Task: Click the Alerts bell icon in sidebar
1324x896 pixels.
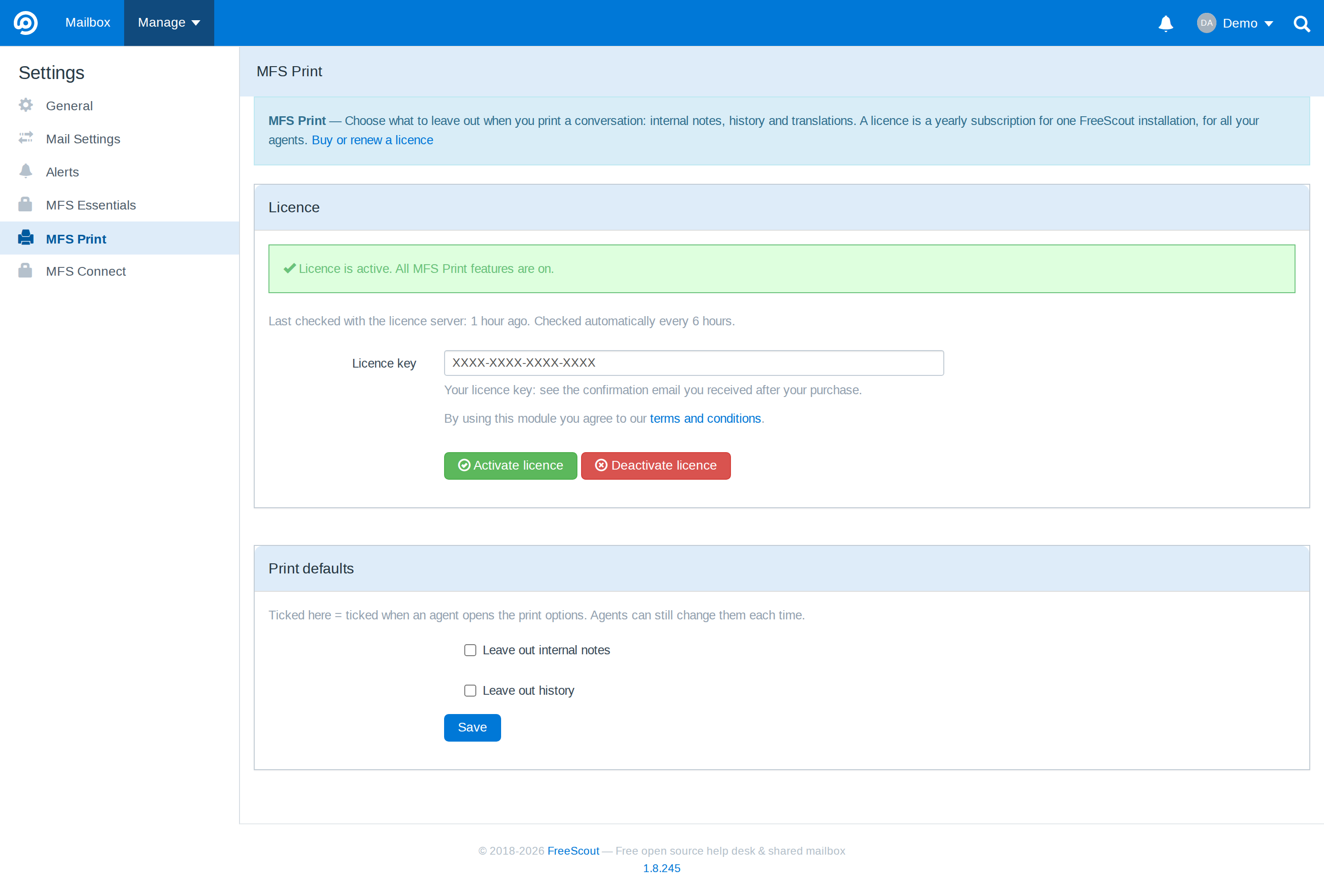Action: [x=26, y=171]
